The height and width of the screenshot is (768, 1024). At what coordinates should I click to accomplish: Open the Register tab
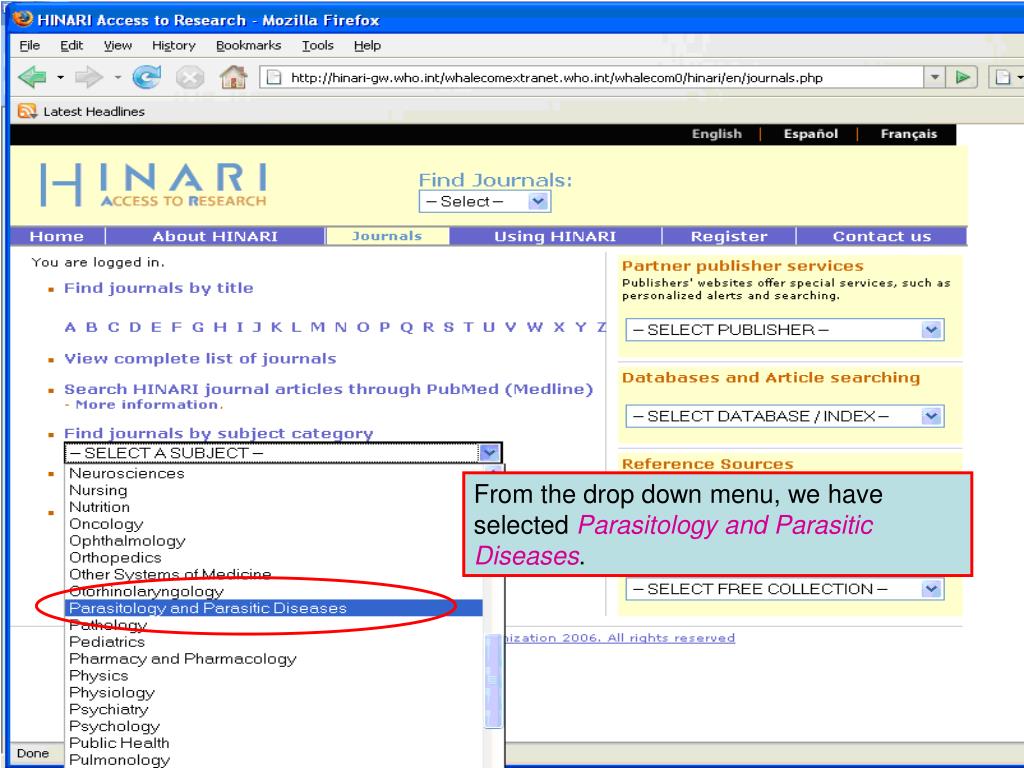point(729,236)
